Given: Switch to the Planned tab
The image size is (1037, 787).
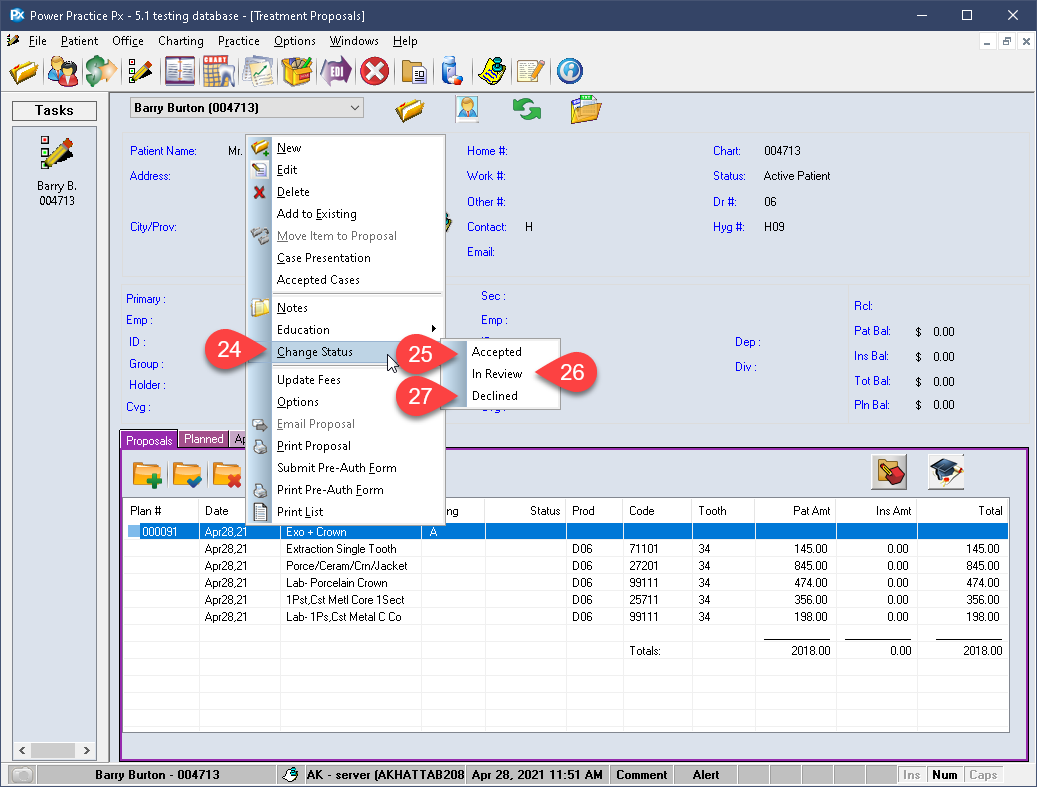Looking at the screenshot, I should 204,439.
